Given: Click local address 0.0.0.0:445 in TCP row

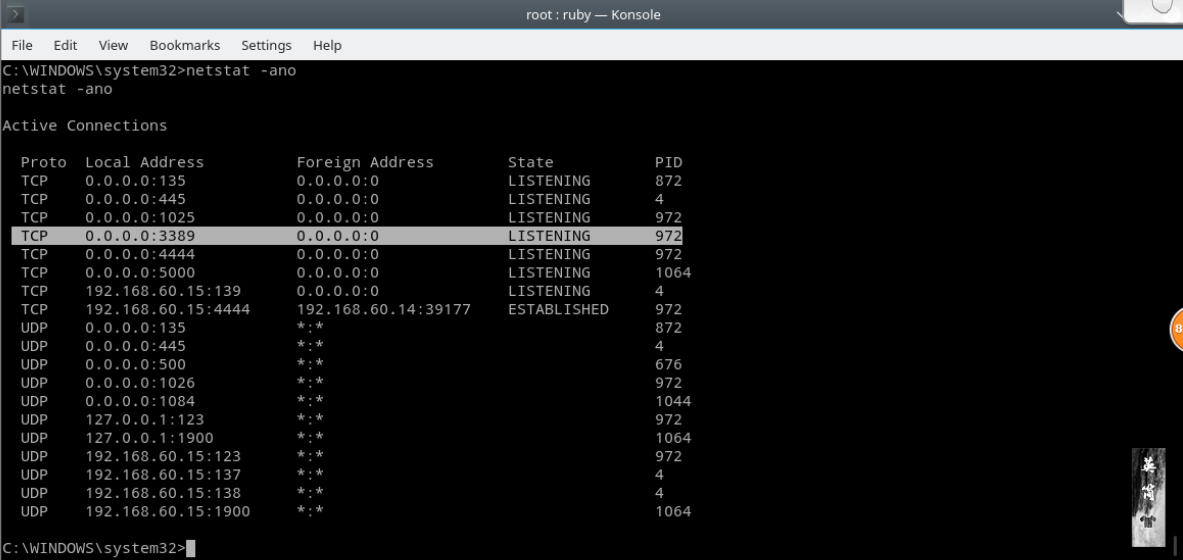Looking at the screenshot, I should pyautogui.click(x=135, y=199).
